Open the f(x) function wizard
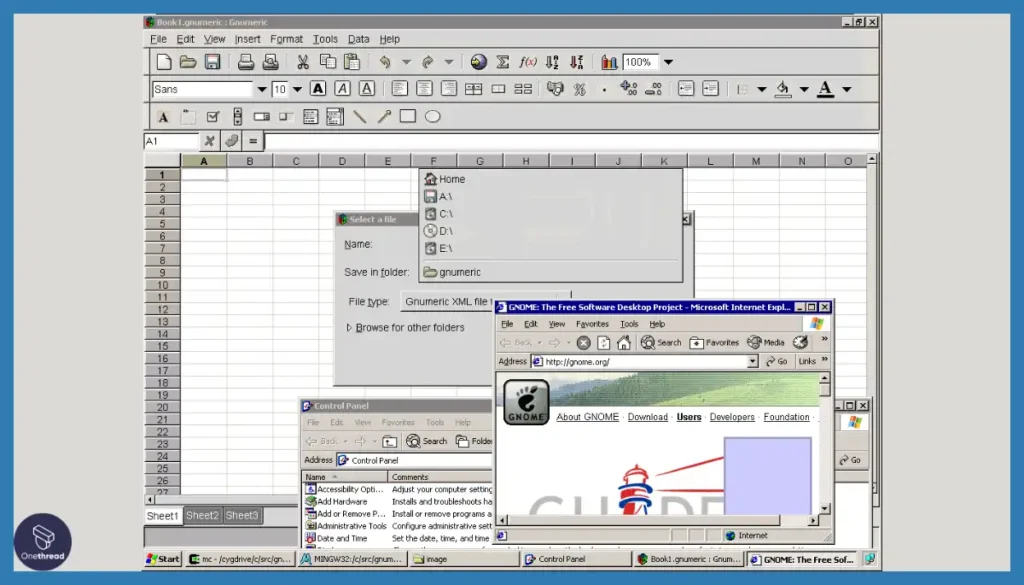Viewport: 1024px width, 585px height. pyautogui.click(x=528, y=62)
